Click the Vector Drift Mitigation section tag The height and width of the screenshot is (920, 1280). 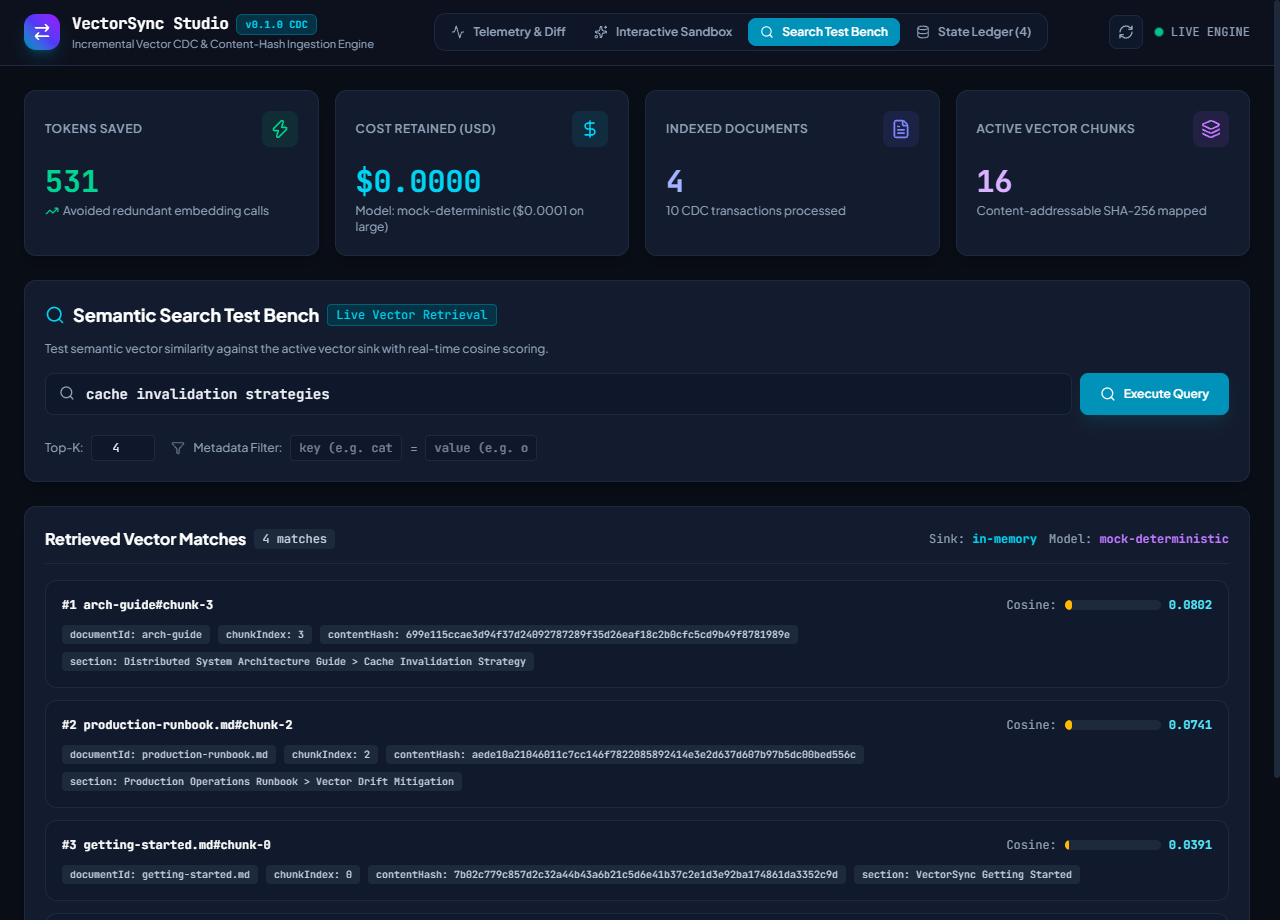pyautogui.click(x=262, y=781)
